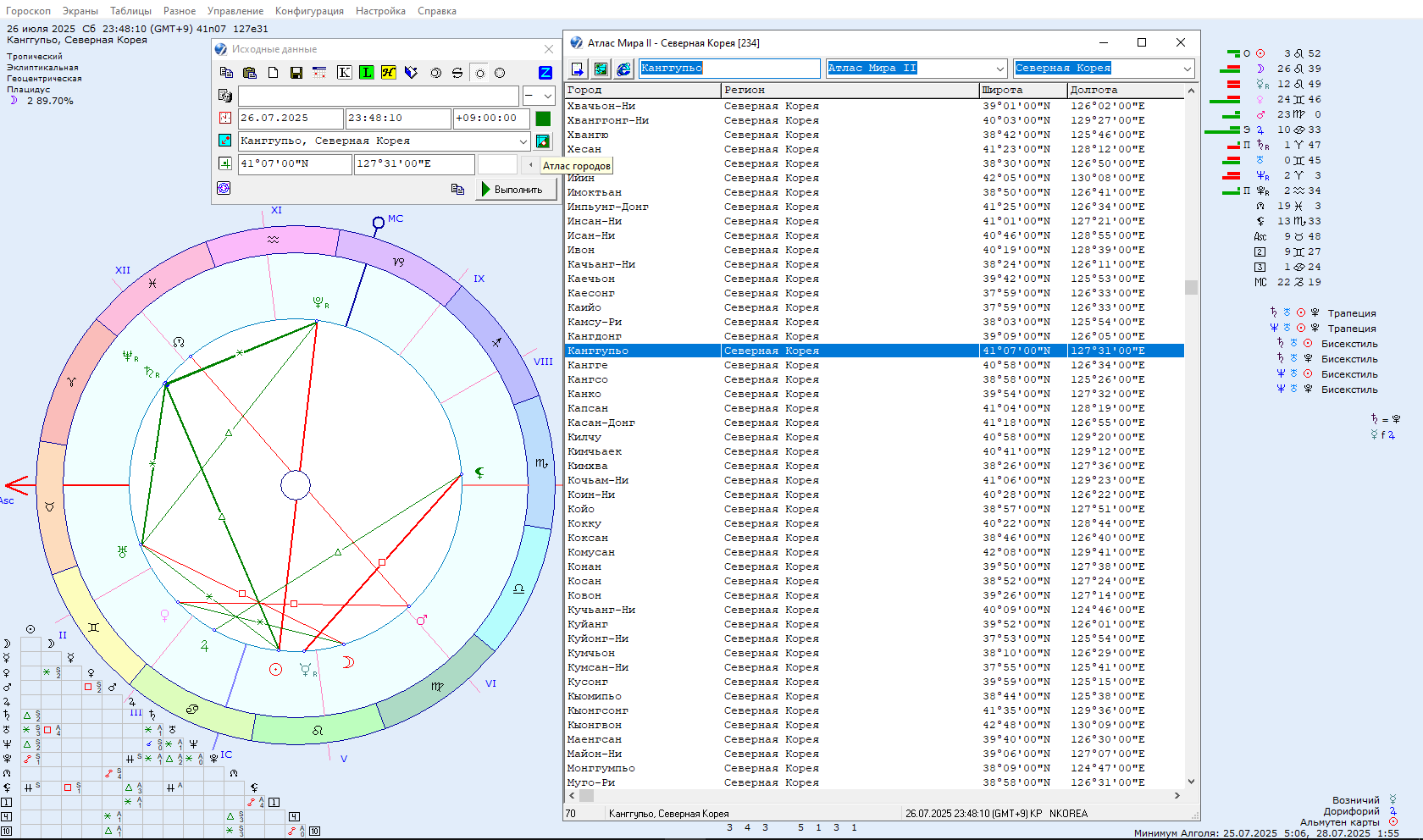Click the yellow H toolbar icon
Viewport: 1423px width, 840px height.
pos(388,73)
